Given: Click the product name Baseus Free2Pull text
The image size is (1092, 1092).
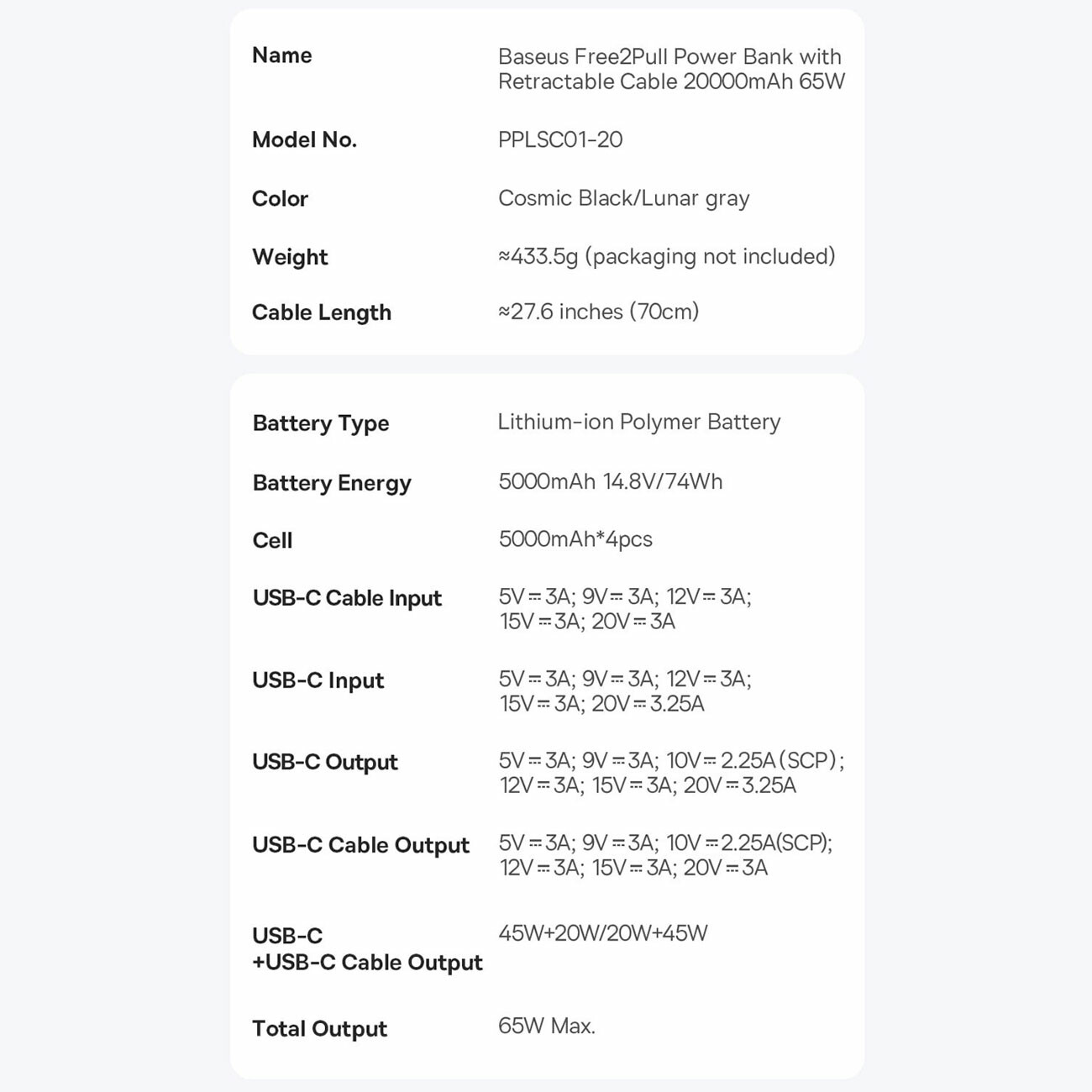Looking at the screenshot, I should 670,69.
